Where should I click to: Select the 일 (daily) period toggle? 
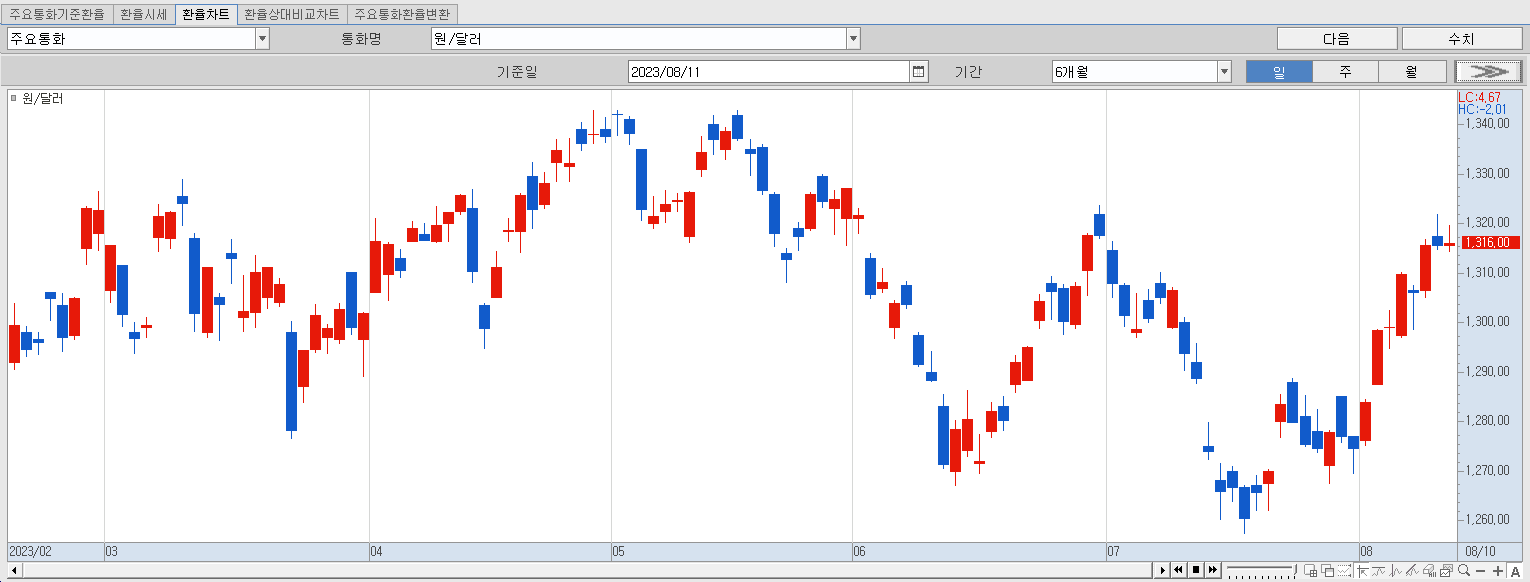[x=1278, y=71]
